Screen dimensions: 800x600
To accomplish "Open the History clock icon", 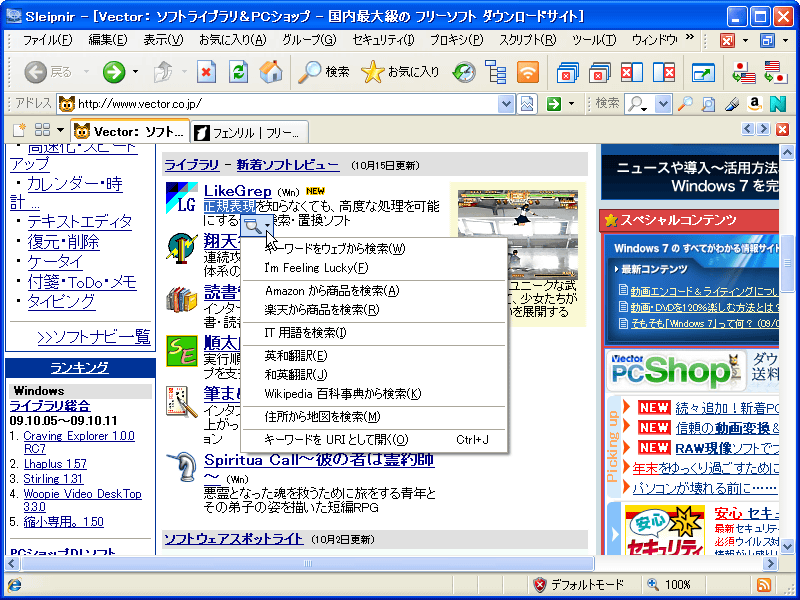I will (464, 72).
